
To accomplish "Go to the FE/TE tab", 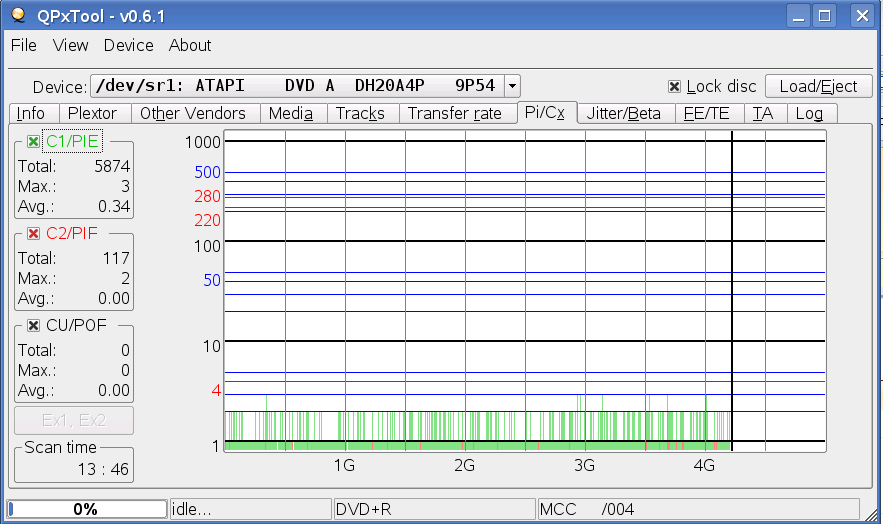I will click(x=706, y=113).
